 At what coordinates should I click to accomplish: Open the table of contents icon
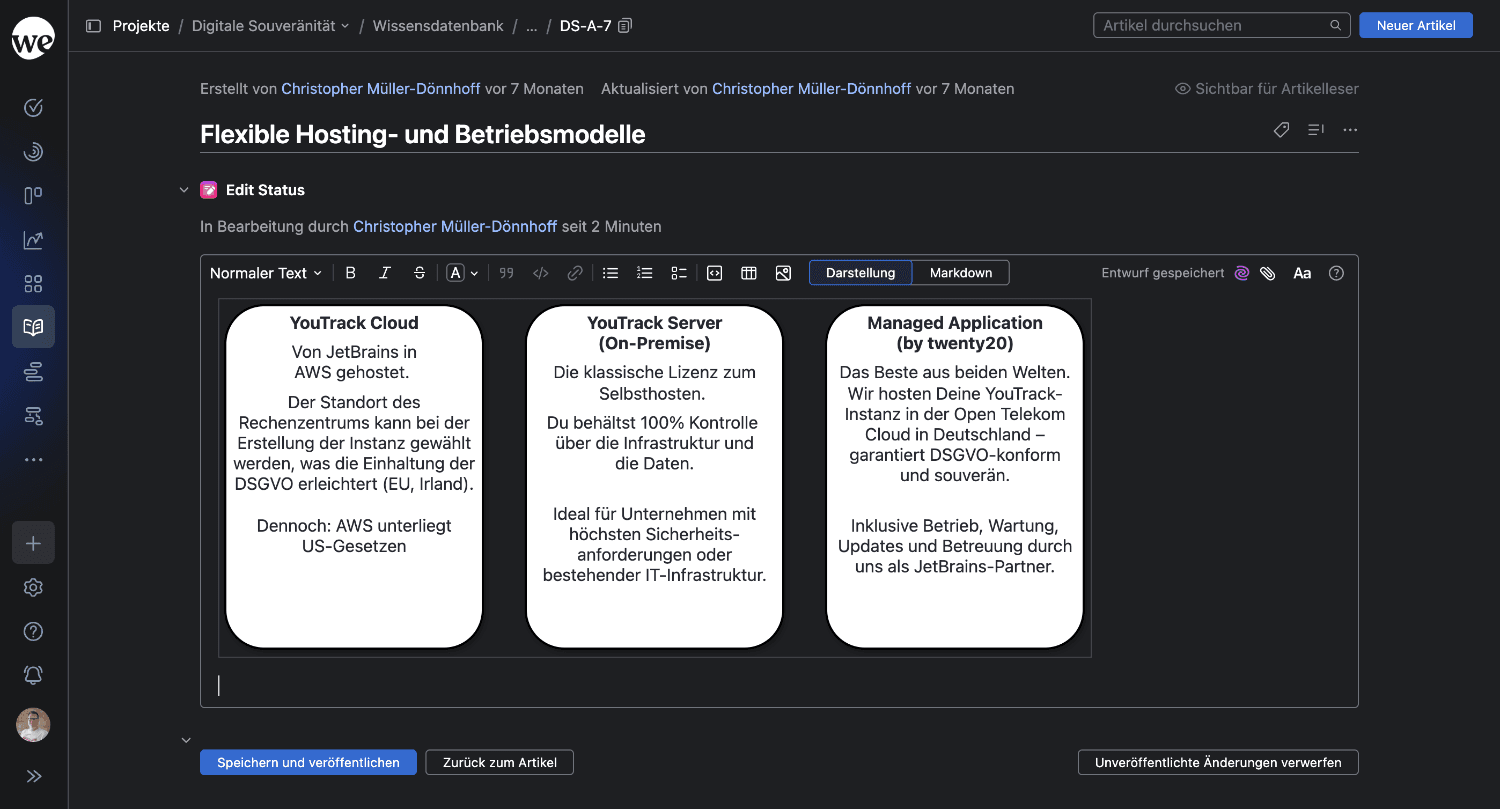(x=1316, y=130)
